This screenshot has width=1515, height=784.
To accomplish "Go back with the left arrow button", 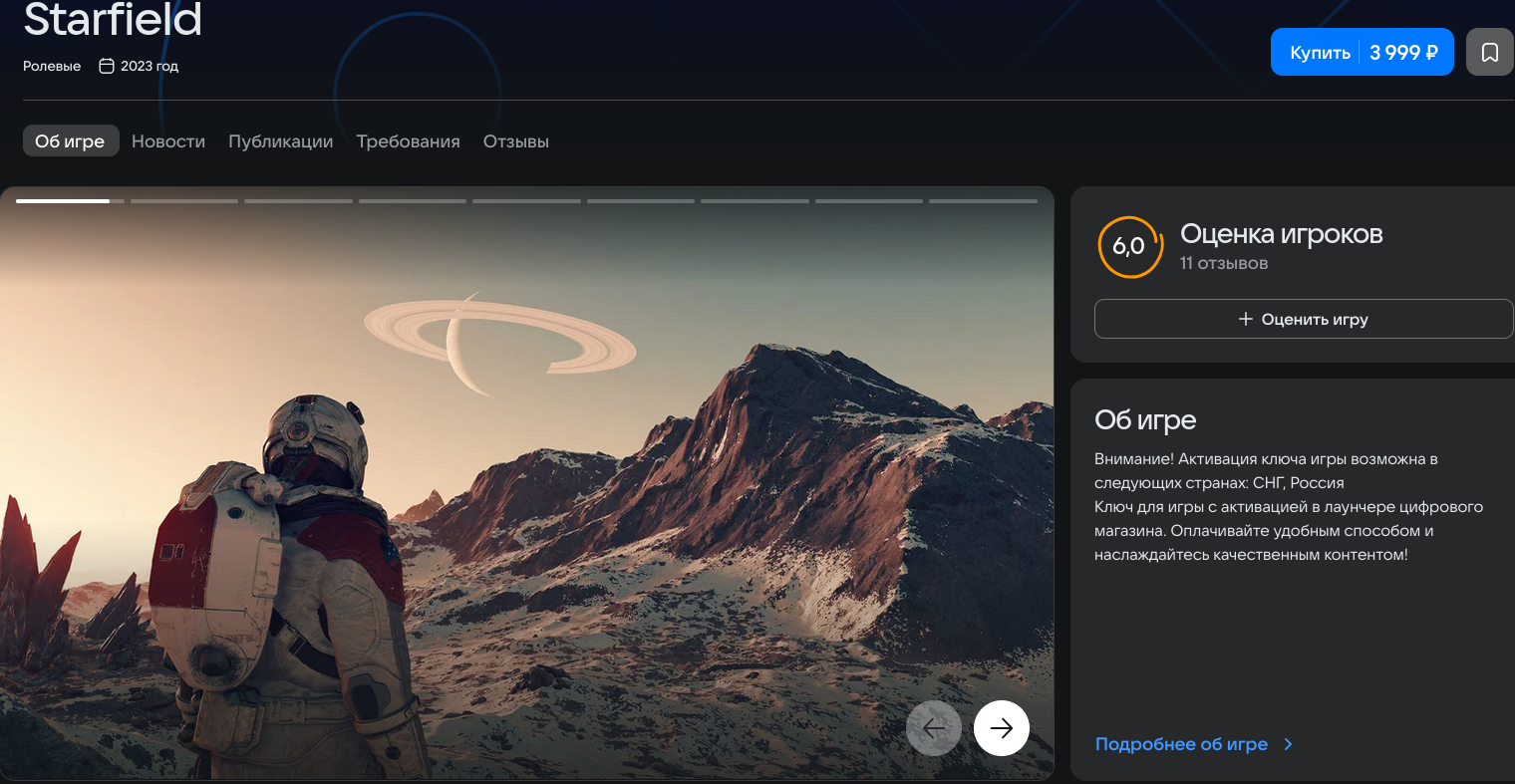I will pyautogui.click(x=934, y=728).
